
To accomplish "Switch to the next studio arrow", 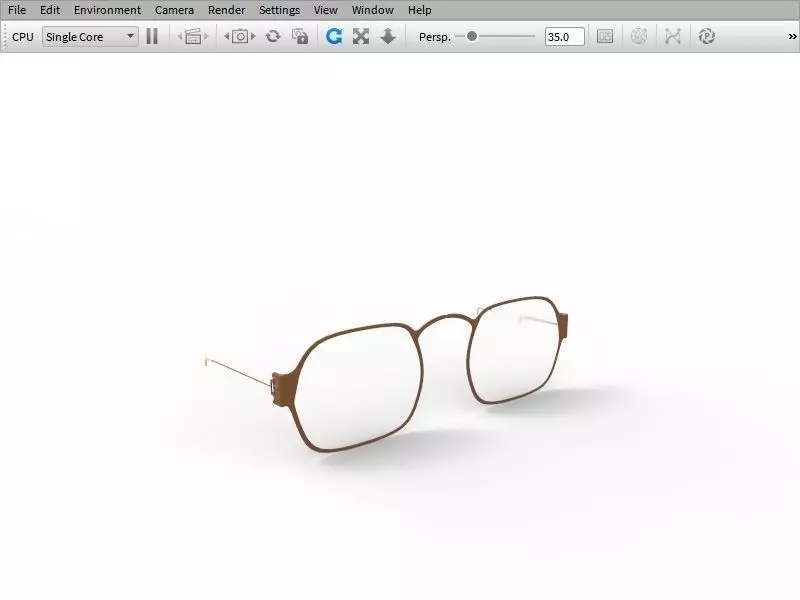I will pos(206,36).
